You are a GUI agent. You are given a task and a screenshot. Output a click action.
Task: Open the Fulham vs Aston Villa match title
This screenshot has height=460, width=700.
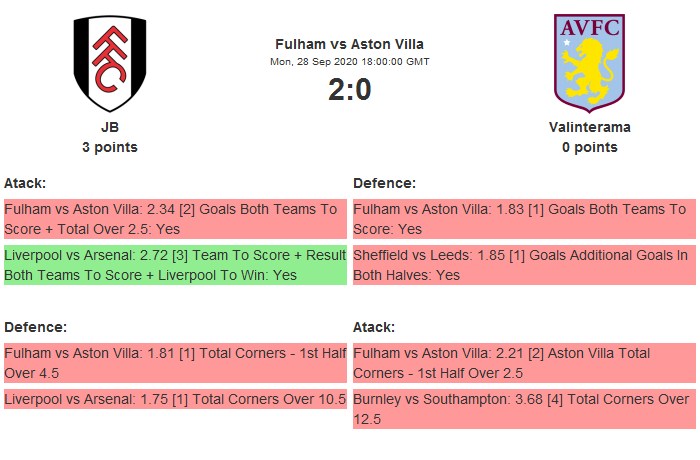tap(349, 44)
